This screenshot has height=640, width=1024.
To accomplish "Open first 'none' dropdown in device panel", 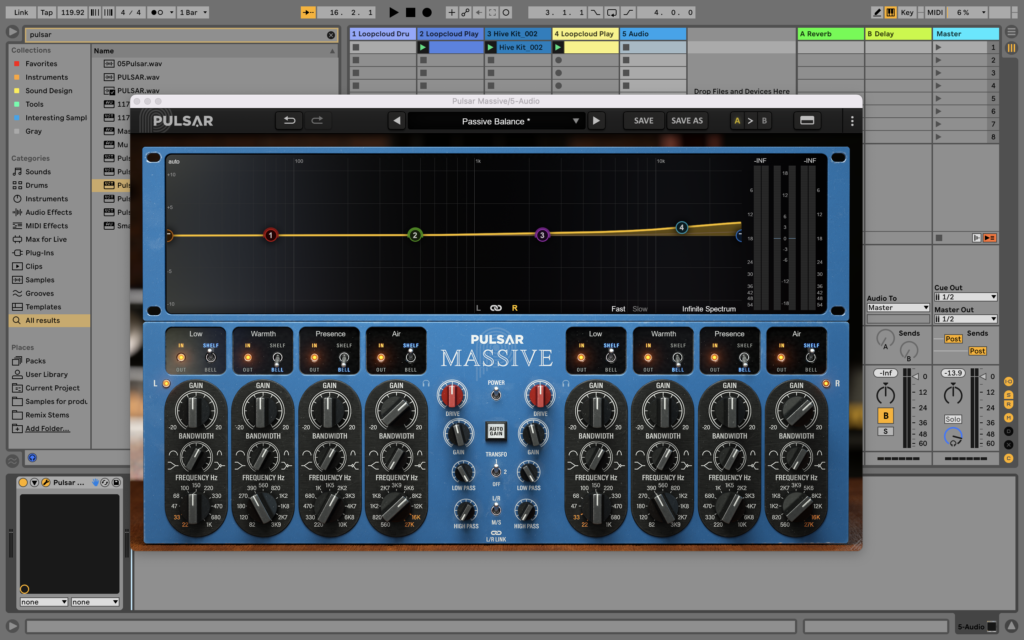I will 44,602.
